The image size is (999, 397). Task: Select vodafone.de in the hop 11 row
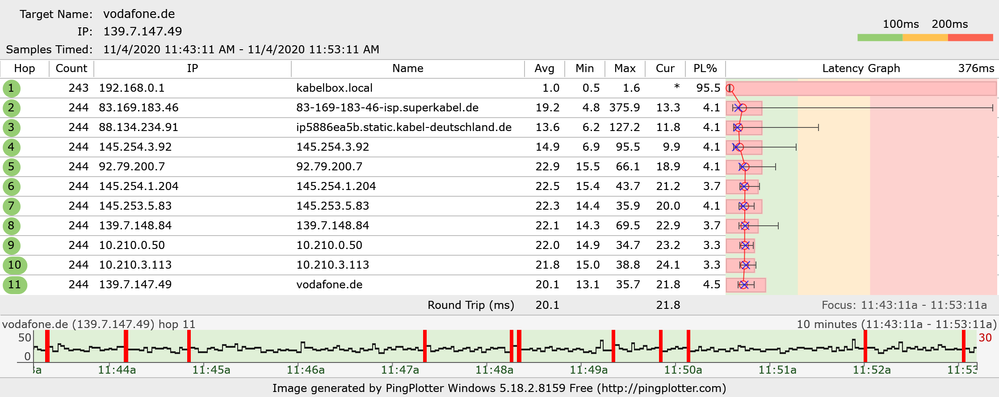(x=329, y=285)
